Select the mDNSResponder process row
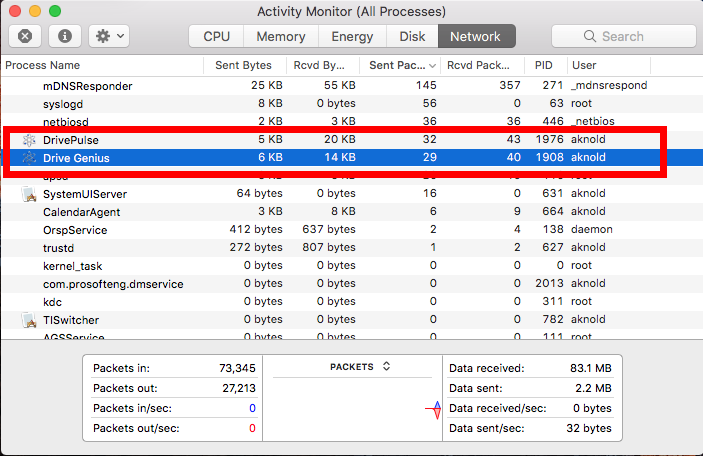Image resolution: width=703 pixels, height=456 pixels. (300, 86)
